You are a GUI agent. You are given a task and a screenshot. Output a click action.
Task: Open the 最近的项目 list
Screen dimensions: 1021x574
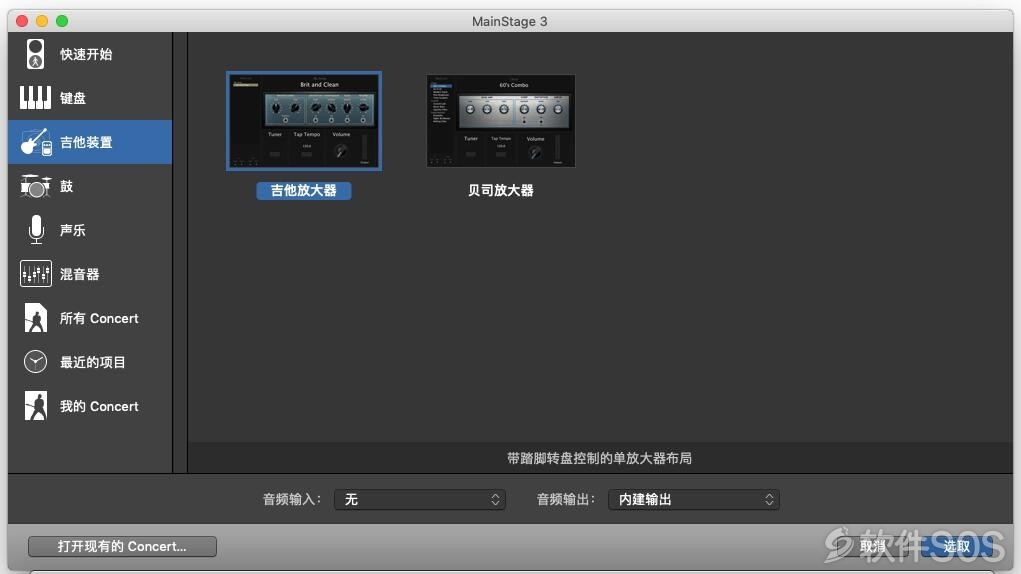90,362
